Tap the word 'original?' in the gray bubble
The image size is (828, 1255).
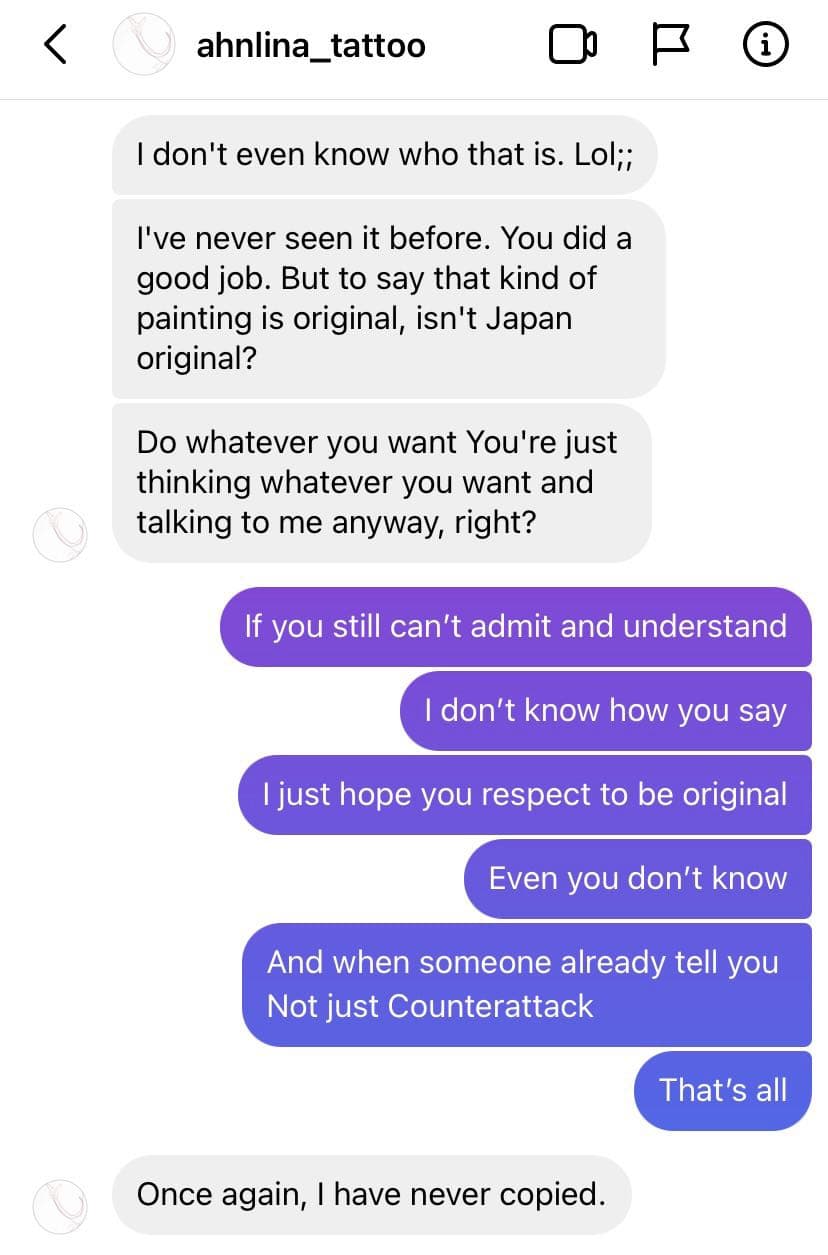(196, 358)
